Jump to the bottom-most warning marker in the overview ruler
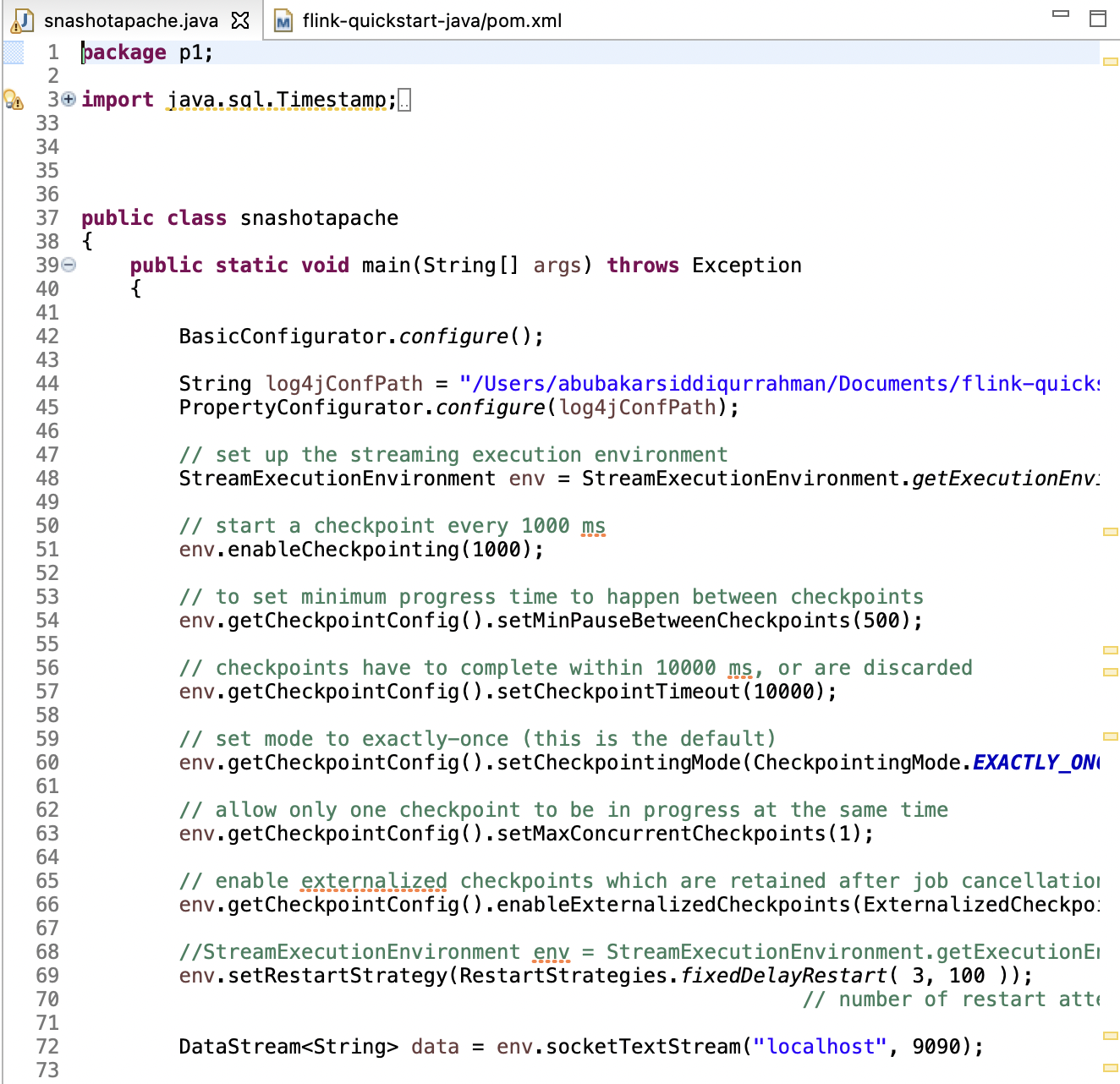Image resolution: width=1120 pixels, height=1084 pixels. click(x=1110, y=1068)
